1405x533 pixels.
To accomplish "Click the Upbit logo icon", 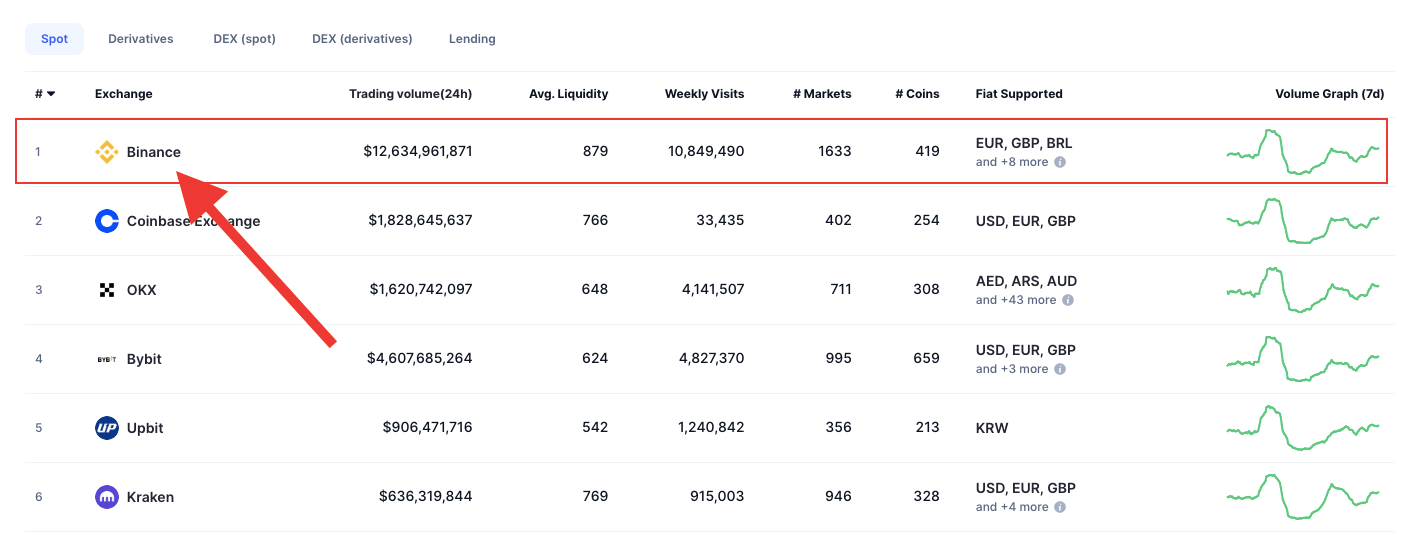I will 106,428.
